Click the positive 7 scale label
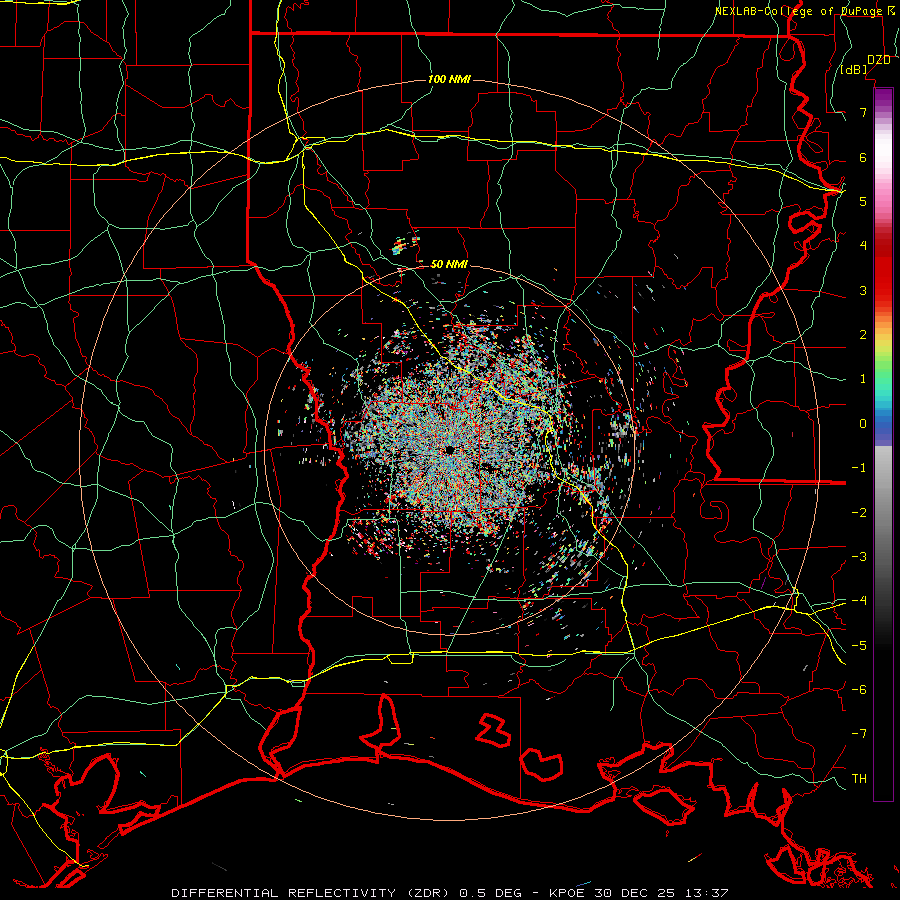Screen dimensions: 900x900 click(x=863, y=112)
